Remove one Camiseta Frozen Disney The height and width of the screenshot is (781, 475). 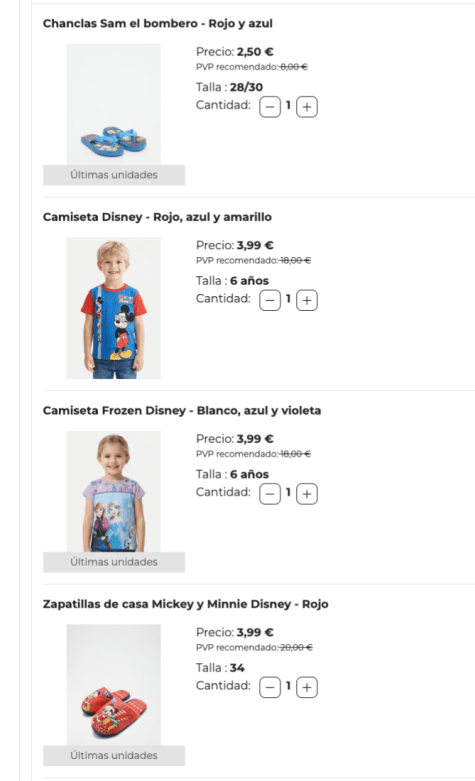[x=270, y=494]
